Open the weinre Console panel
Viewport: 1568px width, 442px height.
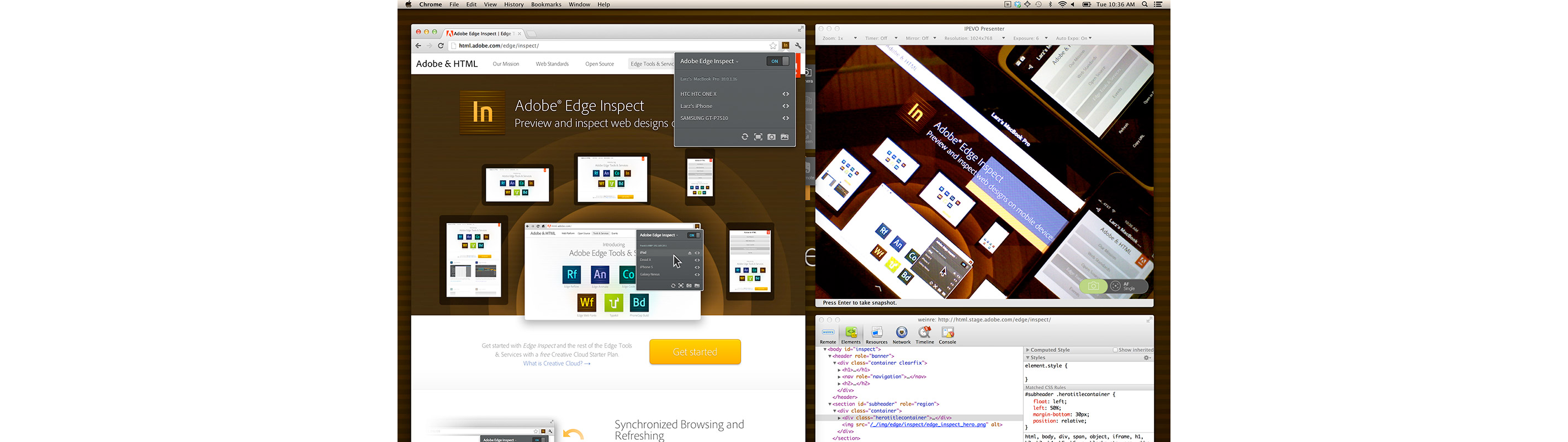(947, 335)
